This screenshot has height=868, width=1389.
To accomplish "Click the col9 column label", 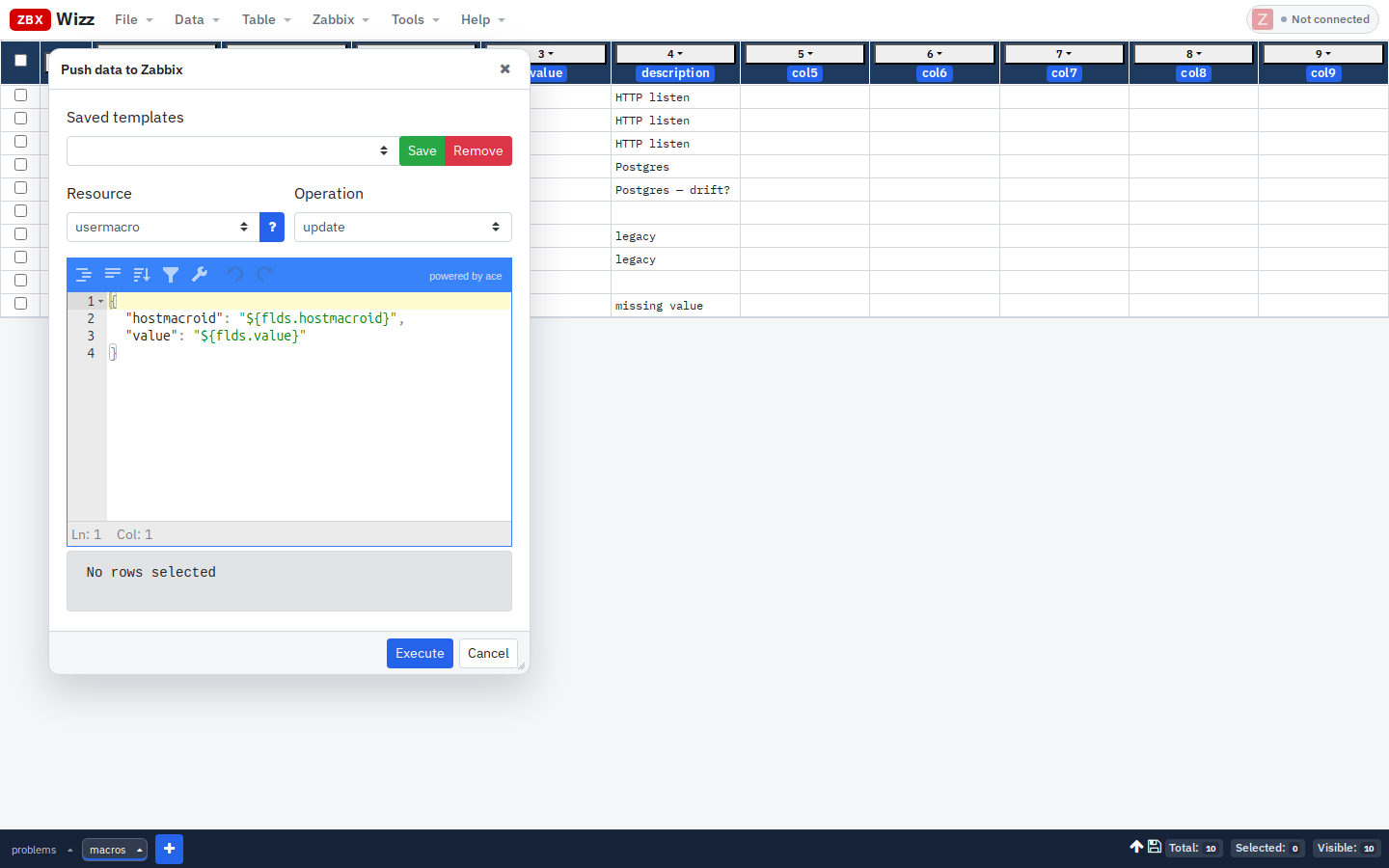I will click(x=1323, y=73).
